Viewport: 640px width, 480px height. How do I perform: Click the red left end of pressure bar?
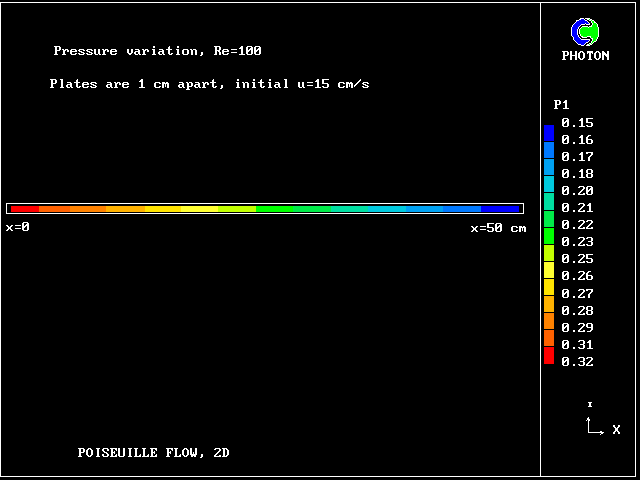22,208
